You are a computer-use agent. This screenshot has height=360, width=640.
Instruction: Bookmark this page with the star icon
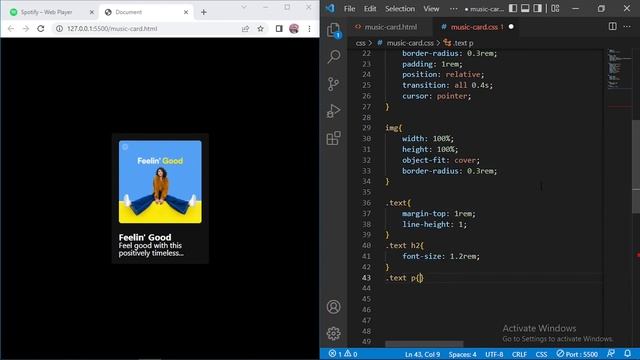260,29
